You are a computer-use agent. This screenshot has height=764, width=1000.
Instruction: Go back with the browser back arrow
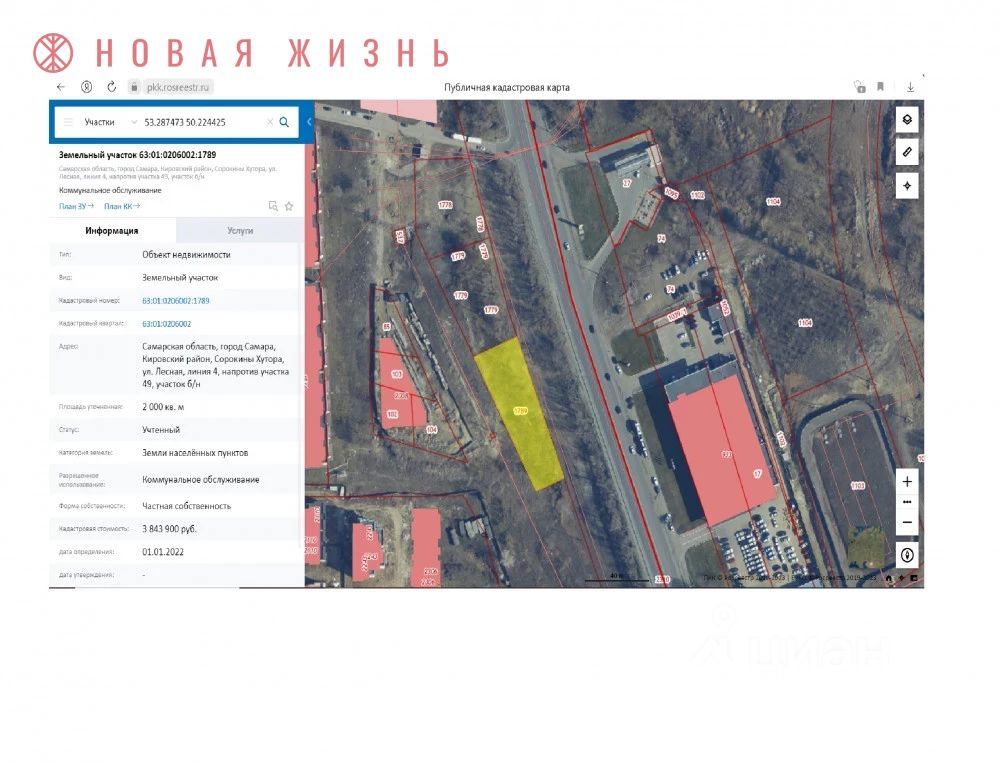[61, 87]
